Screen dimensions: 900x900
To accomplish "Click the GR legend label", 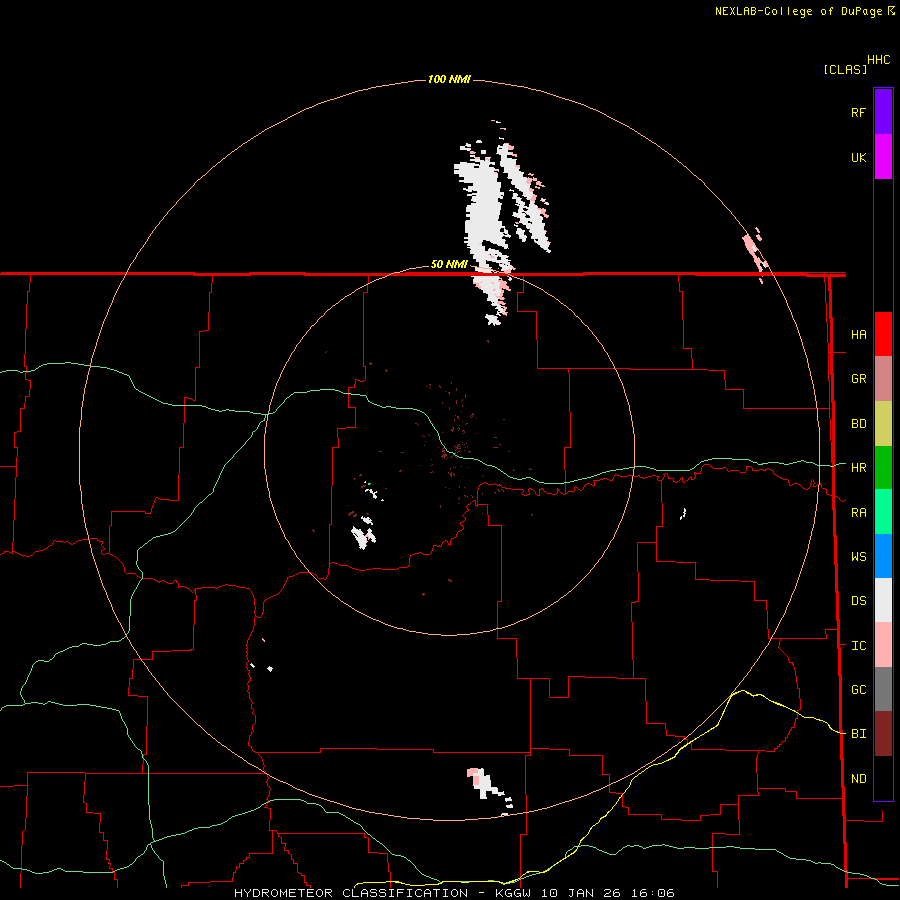I will pyautogui.click(x=858, y=379).
